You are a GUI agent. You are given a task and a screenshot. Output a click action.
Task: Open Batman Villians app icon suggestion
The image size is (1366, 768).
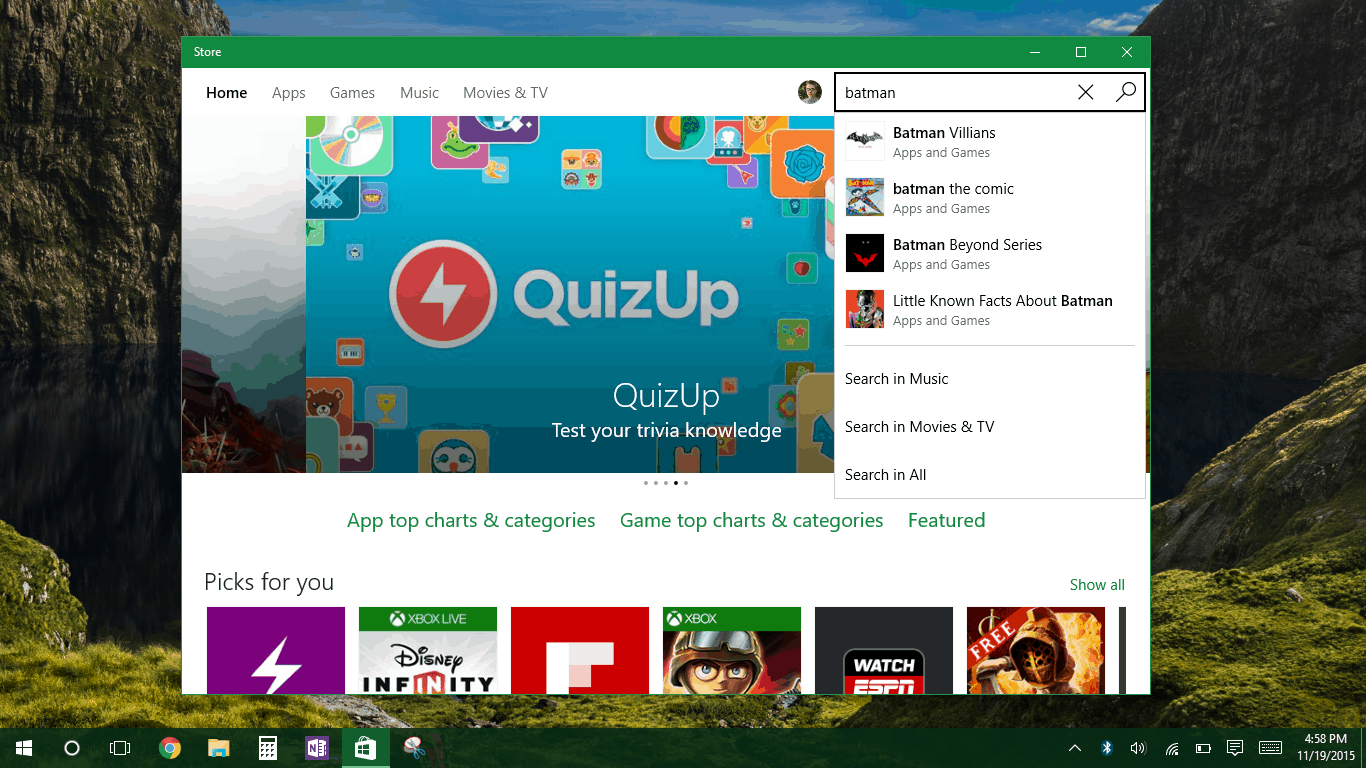(x=864, y=142)
